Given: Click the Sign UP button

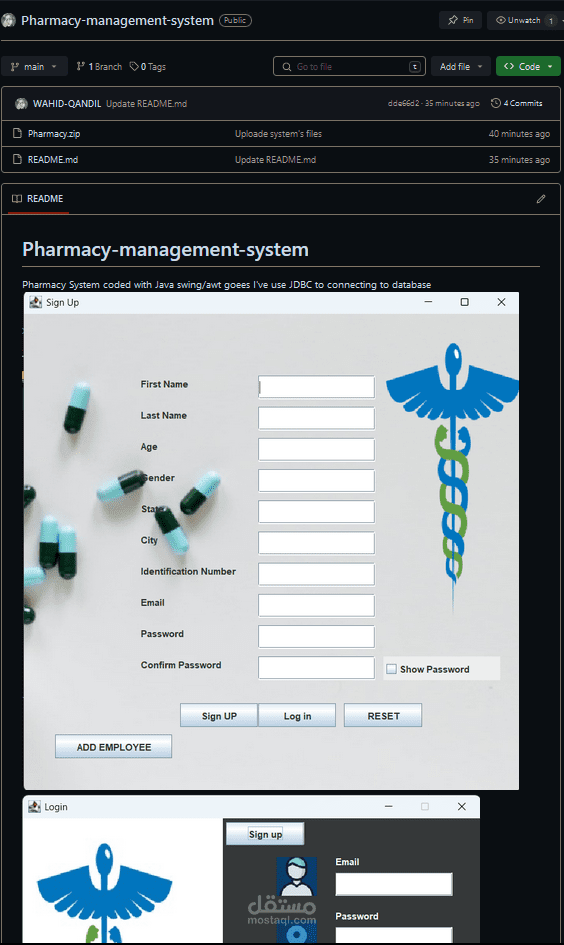Looking at the screenshot, I should pos(219,715).
